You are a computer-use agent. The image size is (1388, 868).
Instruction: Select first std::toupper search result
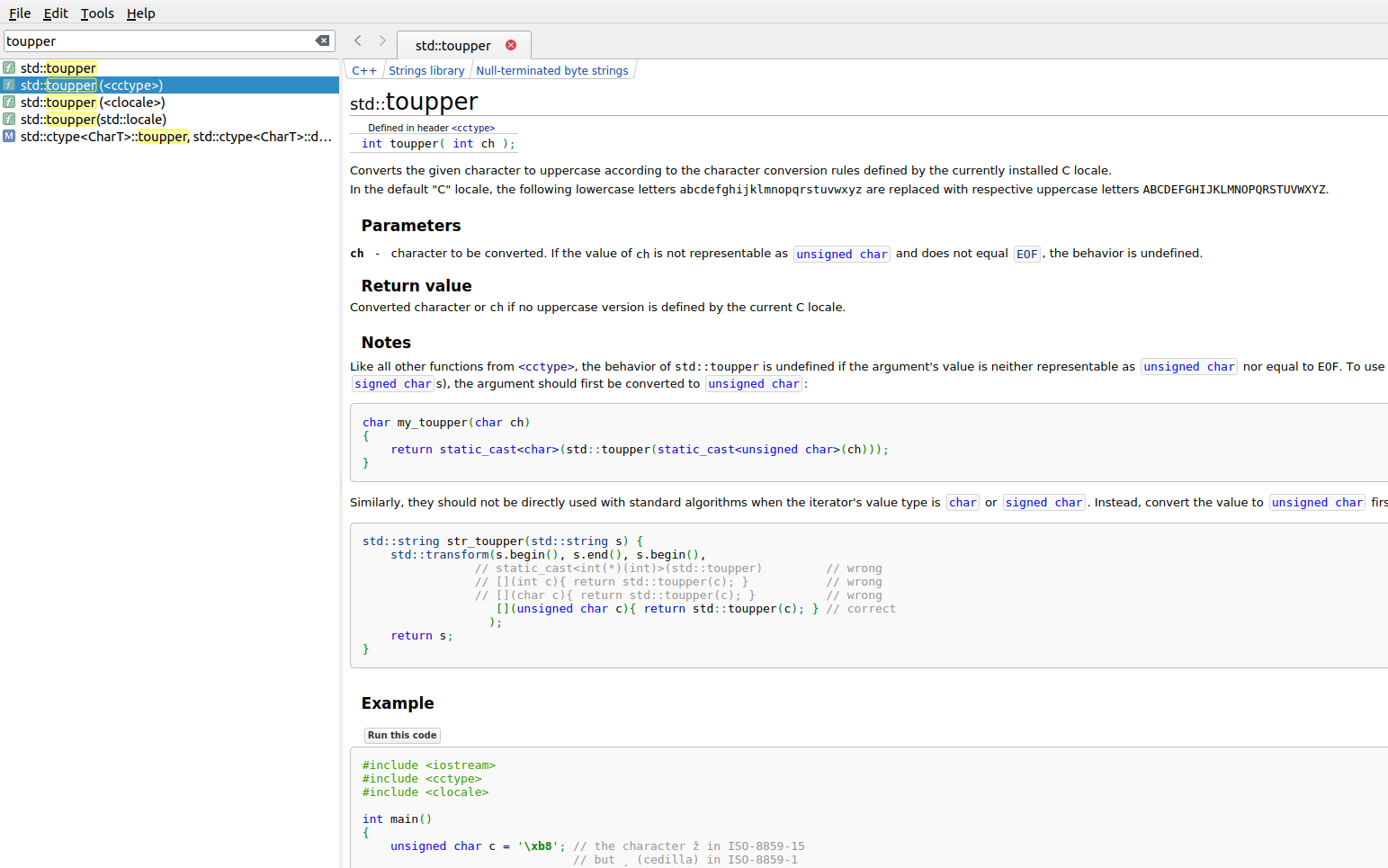[170, 68]
